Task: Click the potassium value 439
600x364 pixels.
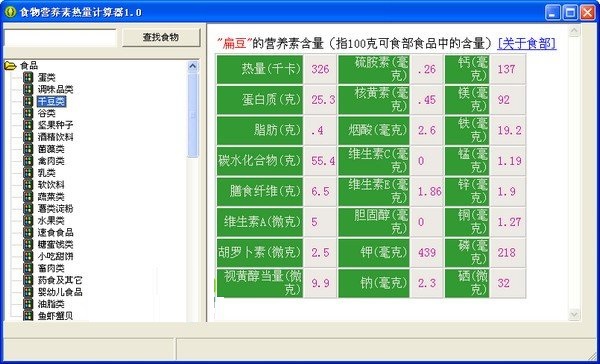Action: pos(427,253)
